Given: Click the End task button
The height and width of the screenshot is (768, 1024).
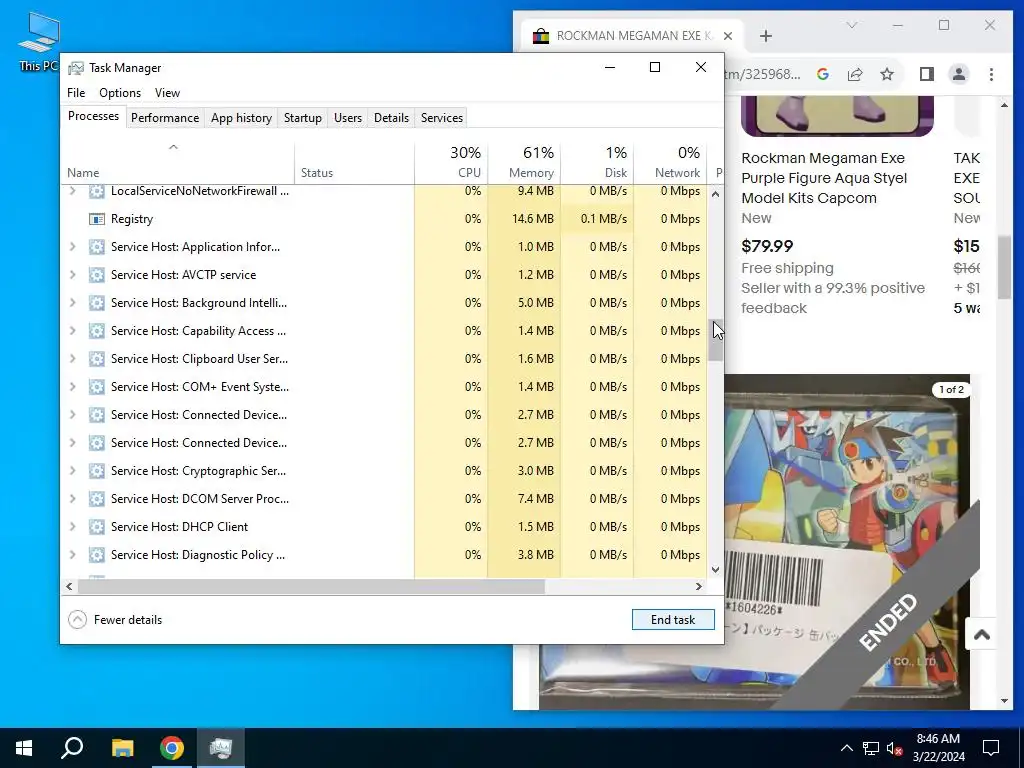Looking at the screenshot, I should (x=673, y=620).
